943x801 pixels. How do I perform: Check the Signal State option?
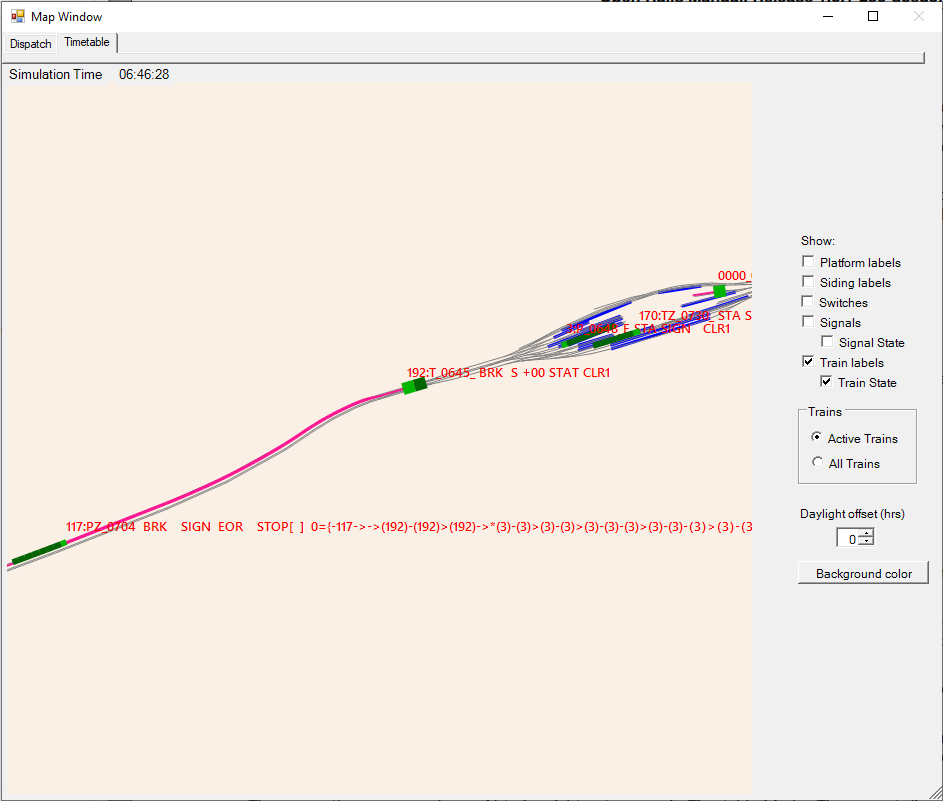[827, 342]
